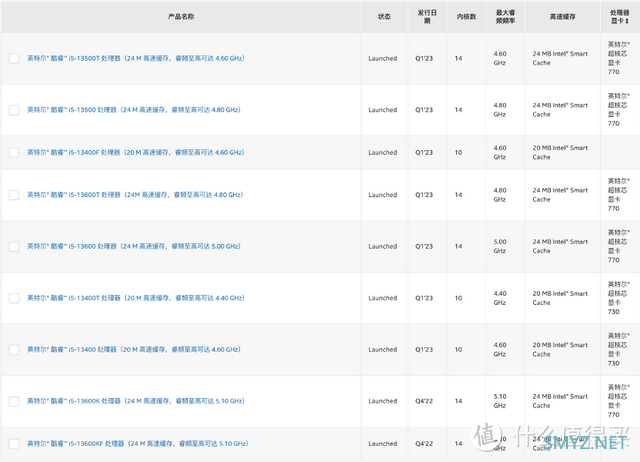Tick the checkbox for i5-13500T
The image size is (640, 462).
tap(14, 58)
